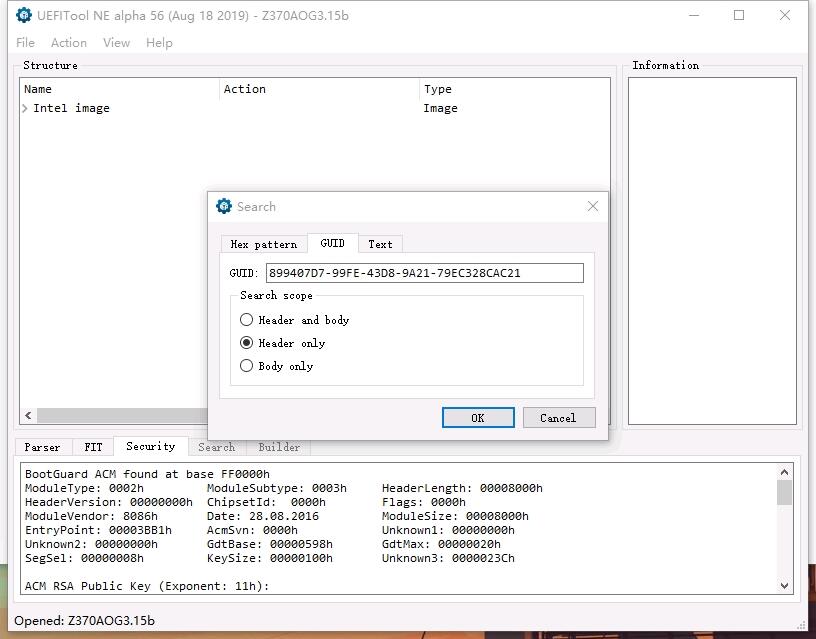Click the security log scroll-down arrow
Image resolution: width=816 pixels, height=639 pixels.
pos(784,585)
